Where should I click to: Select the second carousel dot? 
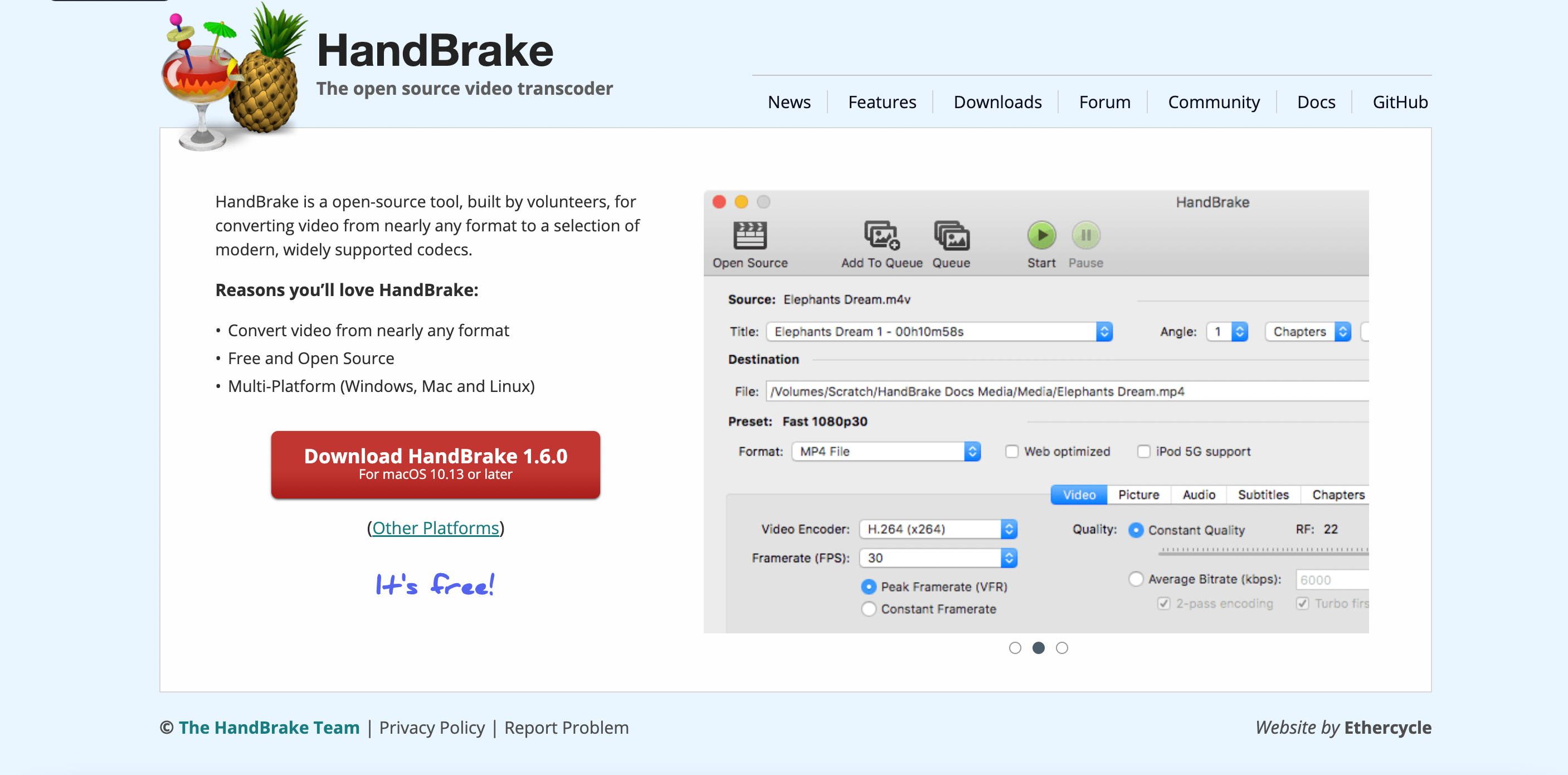coord(1039,648)
